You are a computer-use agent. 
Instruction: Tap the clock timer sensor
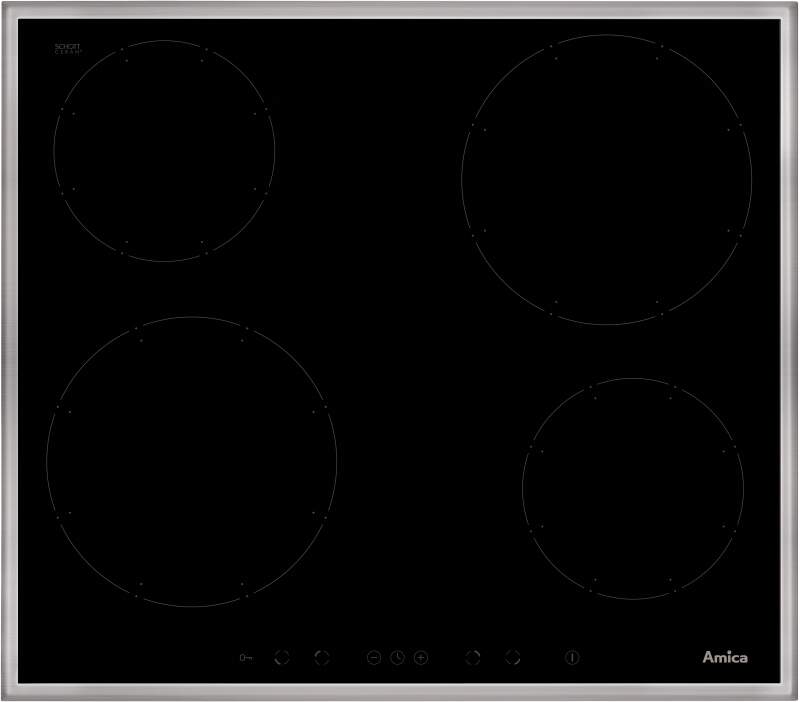tap(397, 658)
